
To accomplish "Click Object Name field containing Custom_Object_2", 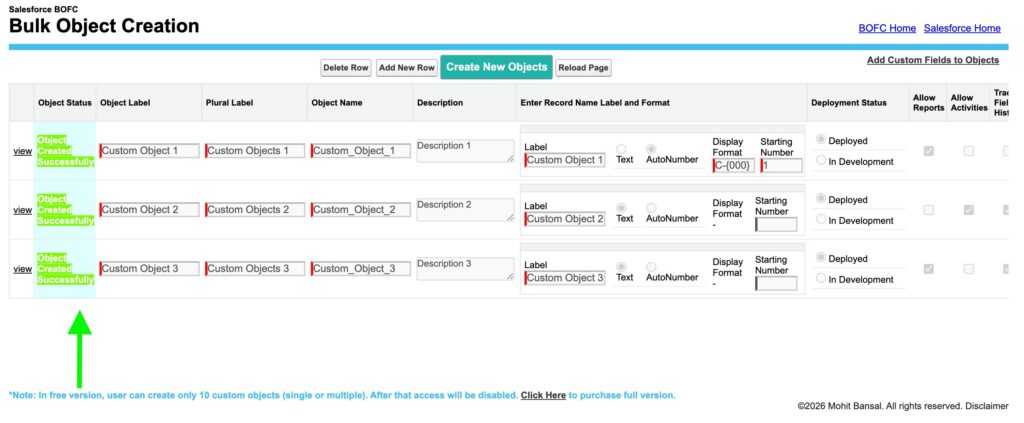I will pyautogui.click(x=361, y=210).
